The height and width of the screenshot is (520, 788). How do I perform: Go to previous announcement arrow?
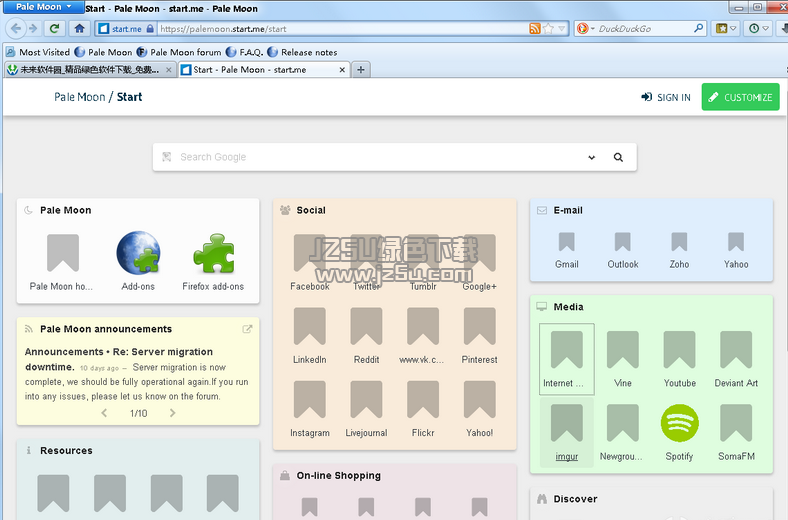pyautogui.click(x=105, y=413)
